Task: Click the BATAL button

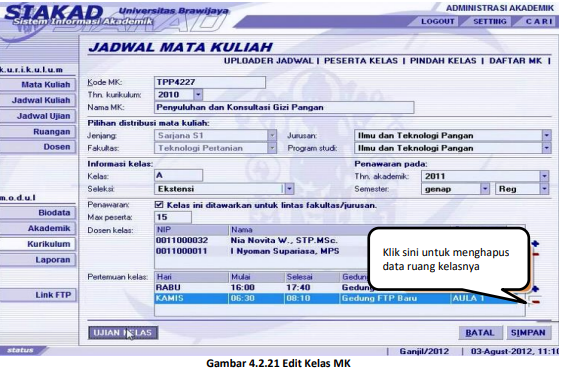Action: (480, 333)
